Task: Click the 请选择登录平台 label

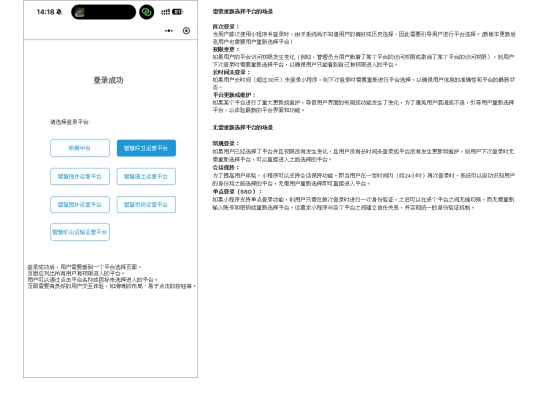Action: point(70,122)
